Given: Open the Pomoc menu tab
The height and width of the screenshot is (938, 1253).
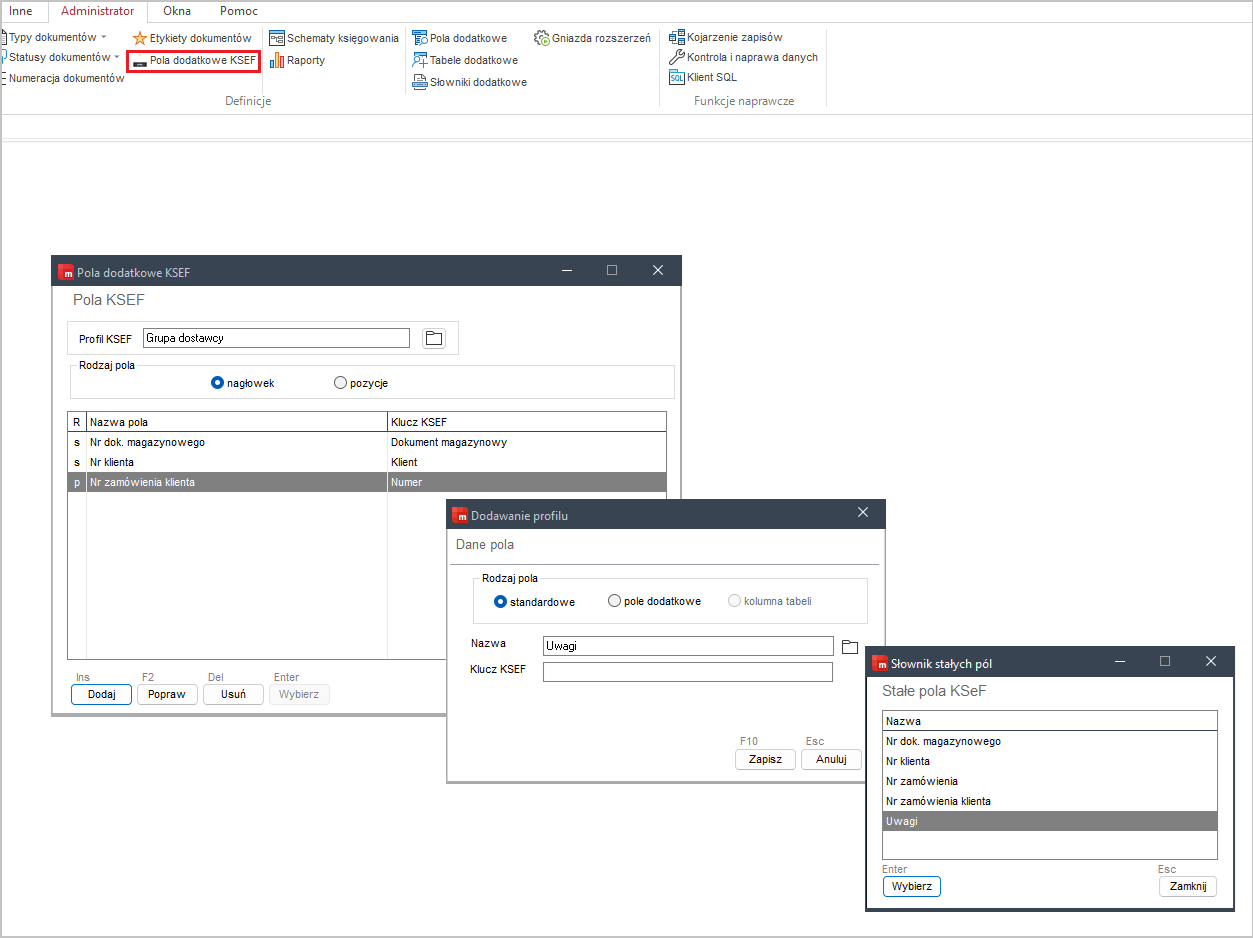Looking at the screenshot, I should coord(238,11).
